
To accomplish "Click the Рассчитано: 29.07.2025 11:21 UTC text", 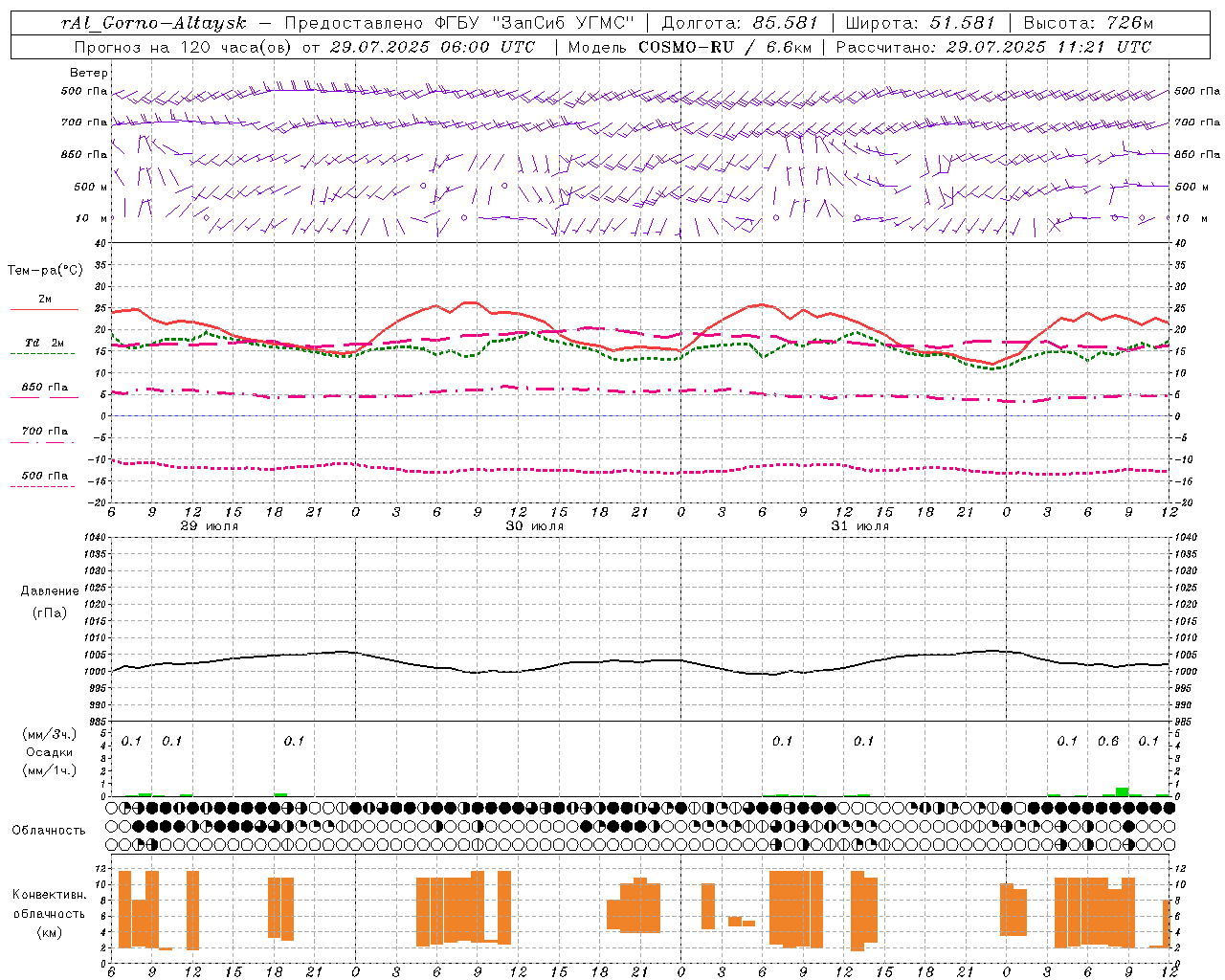I will click(993, 47).
